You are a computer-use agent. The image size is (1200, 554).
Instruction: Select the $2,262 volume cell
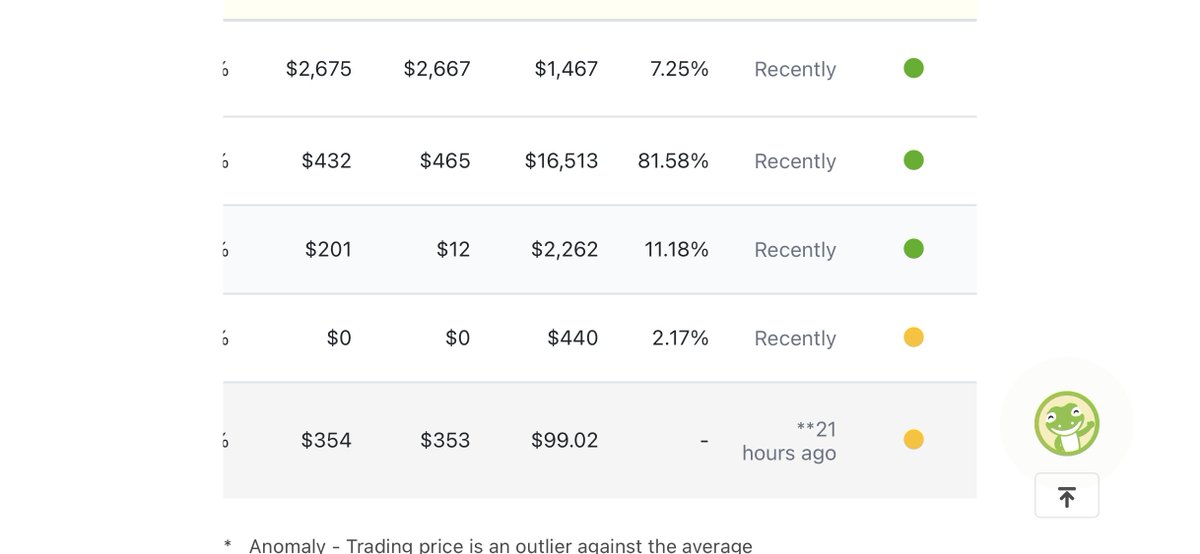[564, 249]
